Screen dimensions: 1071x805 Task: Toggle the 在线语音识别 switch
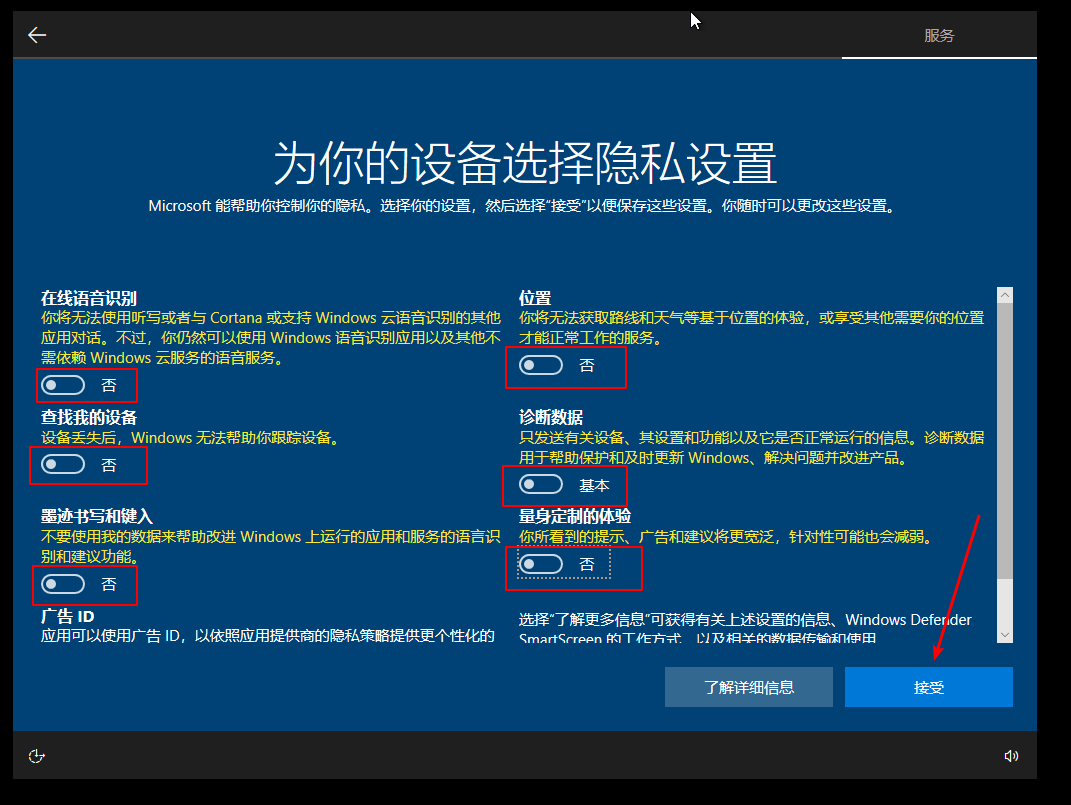coord(62,385)
